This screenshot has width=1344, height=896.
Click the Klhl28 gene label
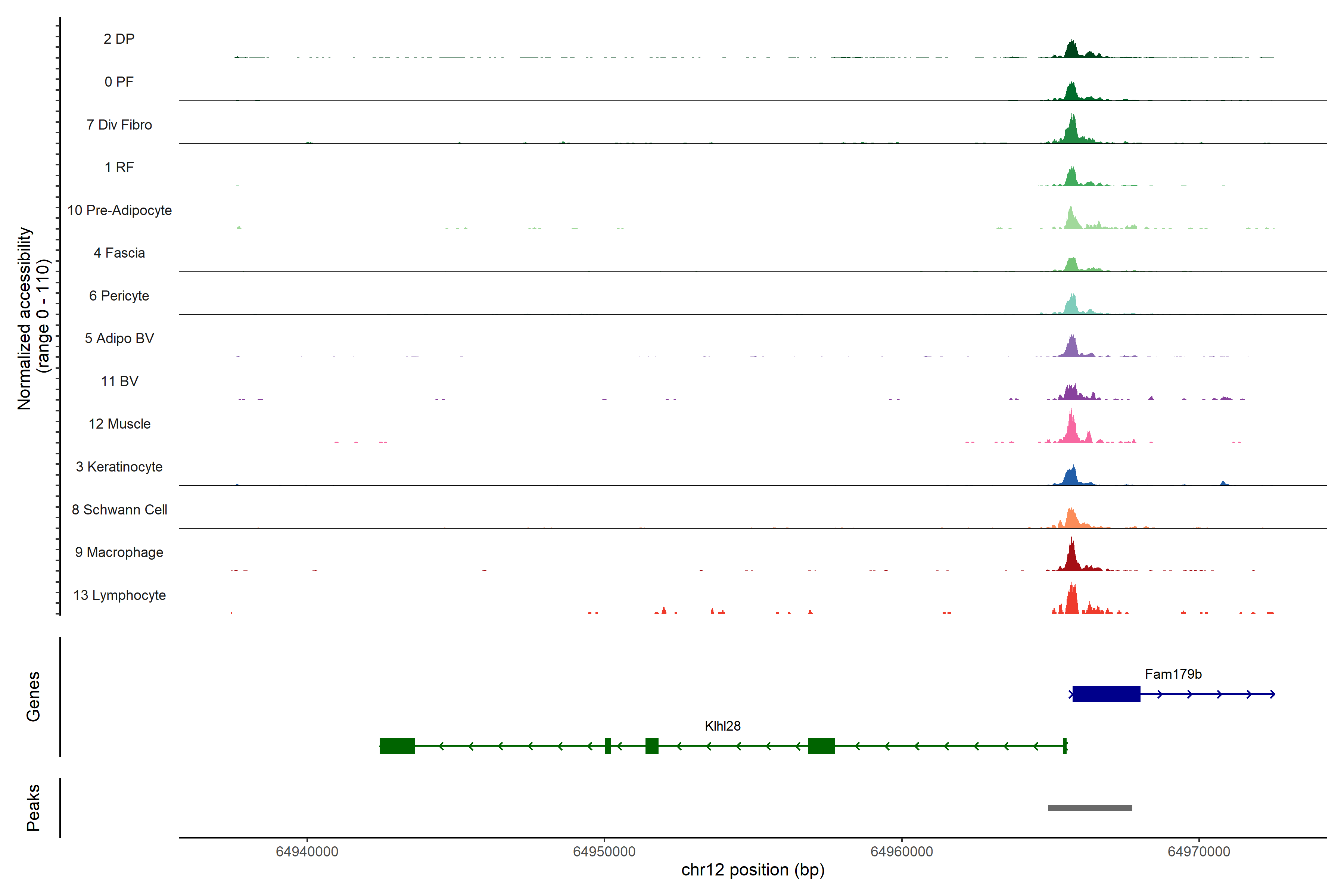(722, 726)
